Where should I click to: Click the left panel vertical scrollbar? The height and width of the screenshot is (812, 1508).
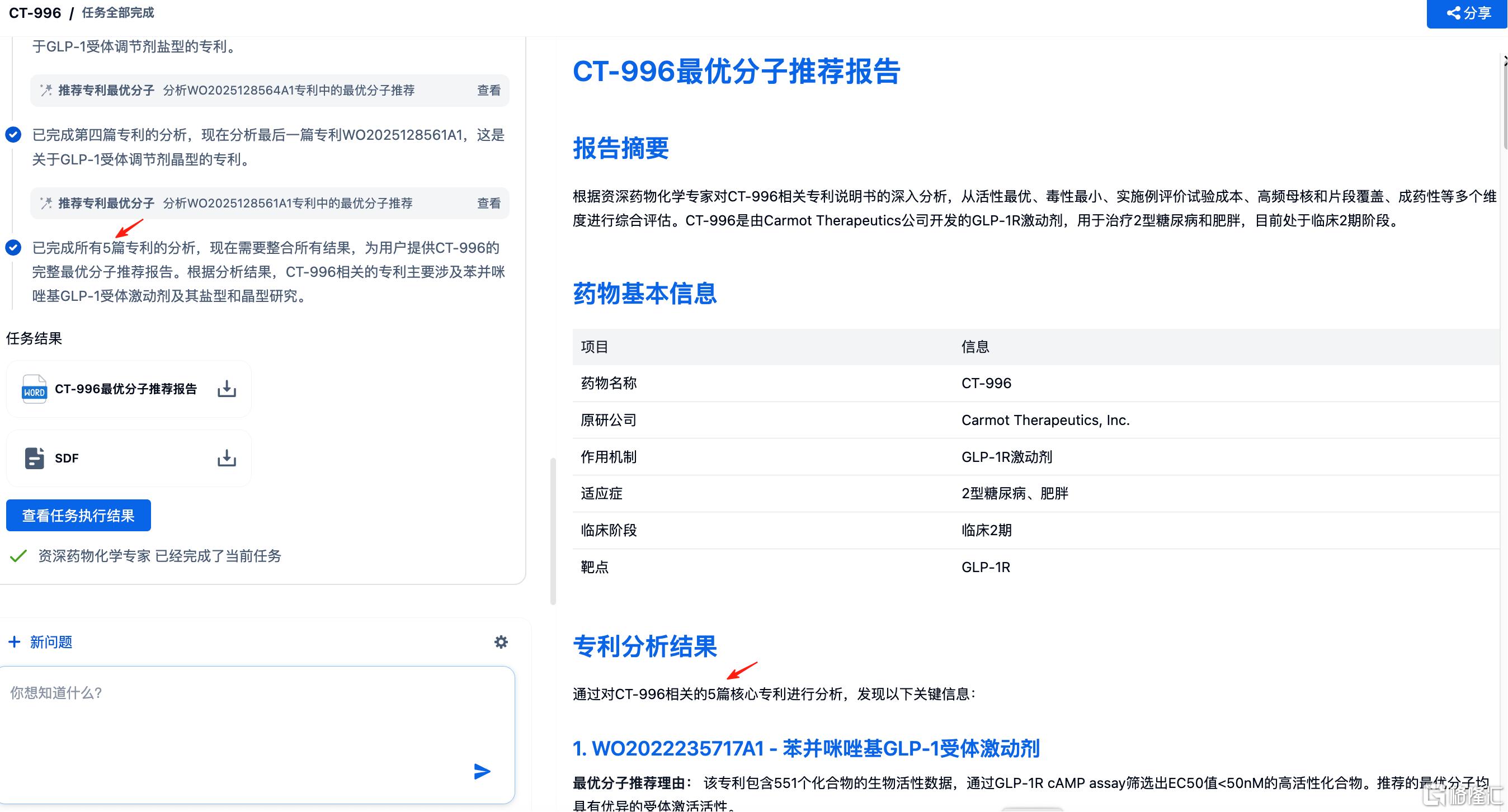553,532
